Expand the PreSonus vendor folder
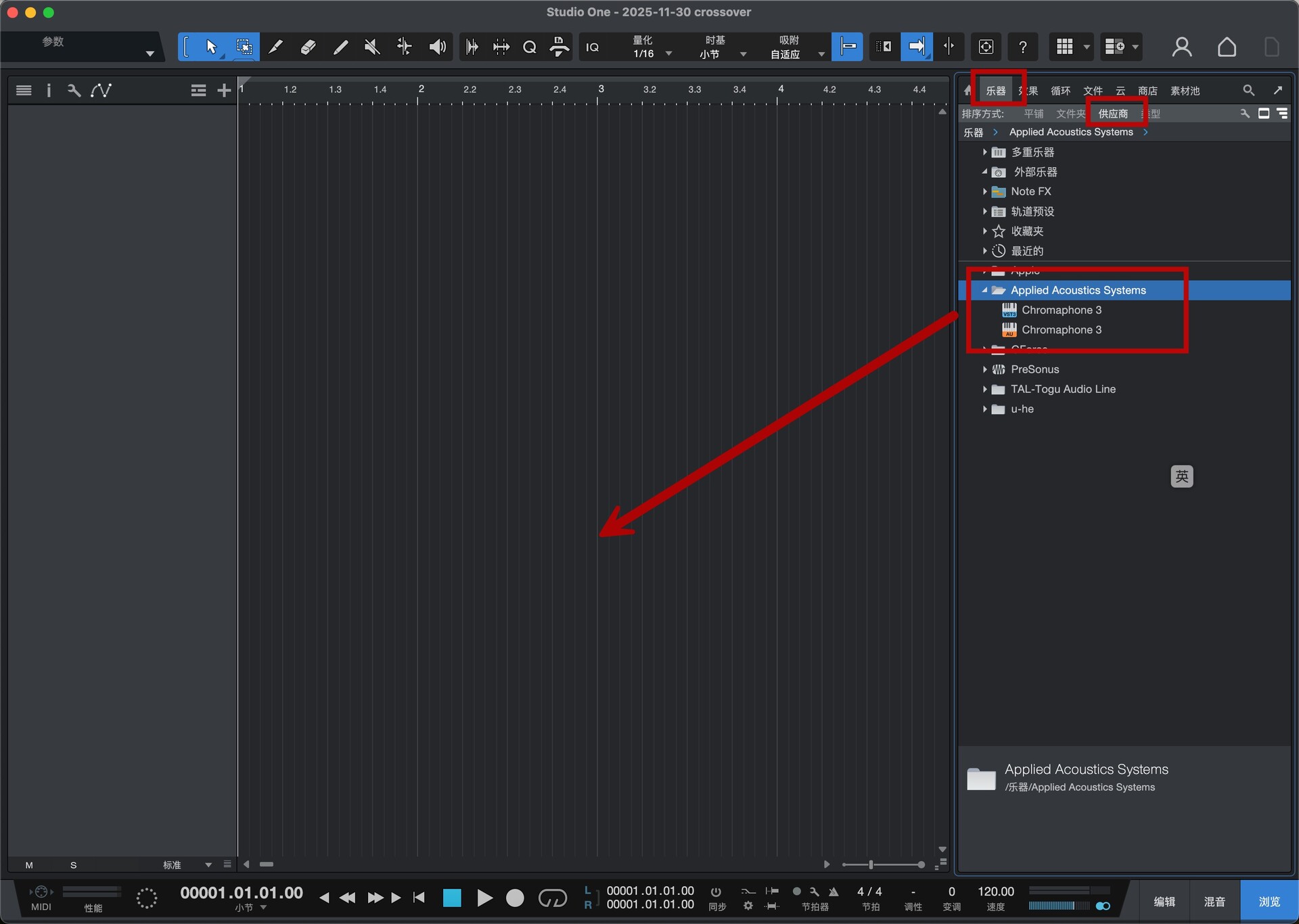Viewport: 1299px width, 924px height. coord(984,369)
